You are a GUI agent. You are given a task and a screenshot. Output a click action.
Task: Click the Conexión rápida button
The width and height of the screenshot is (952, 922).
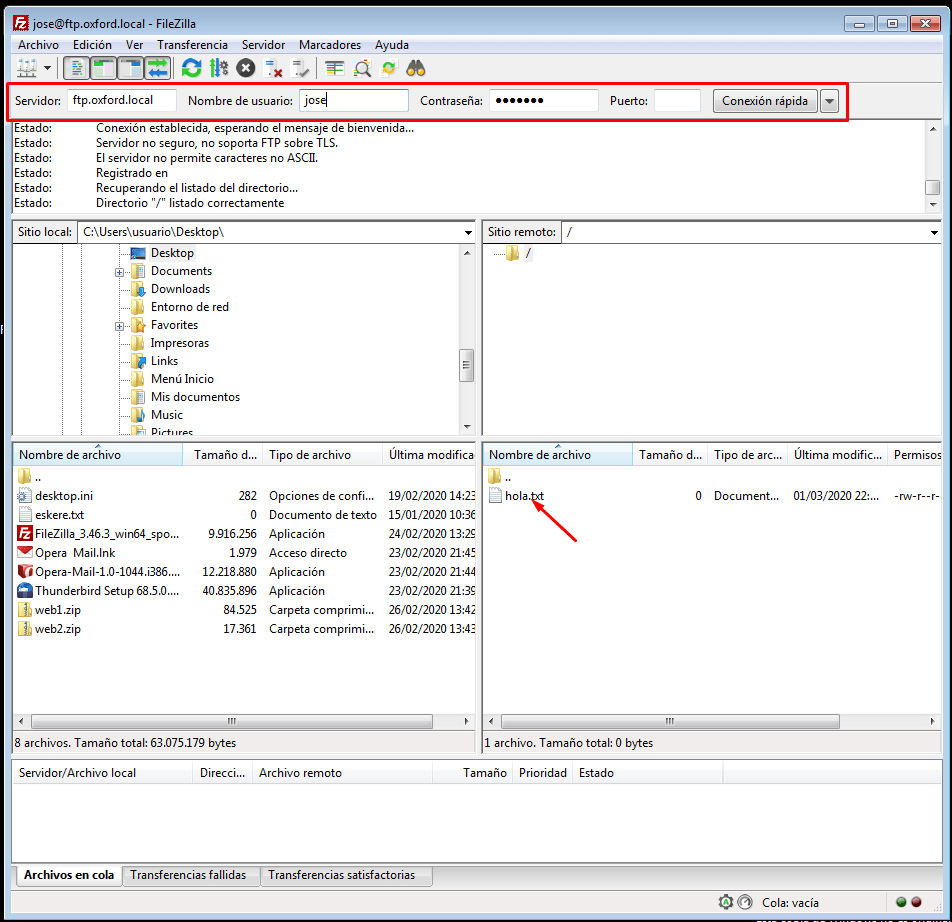(x=765, y=101)
